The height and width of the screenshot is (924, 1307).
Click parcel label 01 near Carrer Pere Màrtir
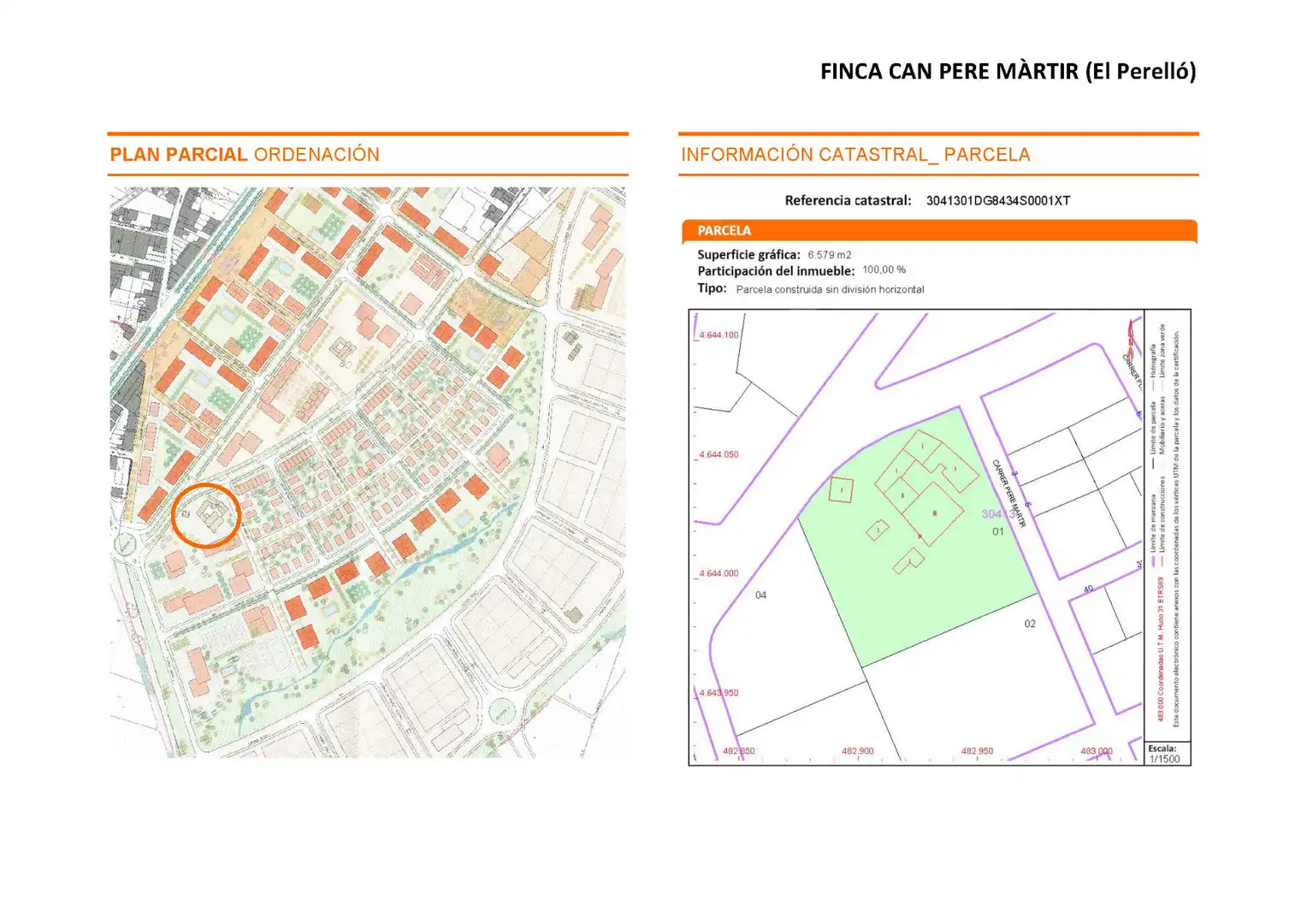pyautogui.click(x=998, y=531)
